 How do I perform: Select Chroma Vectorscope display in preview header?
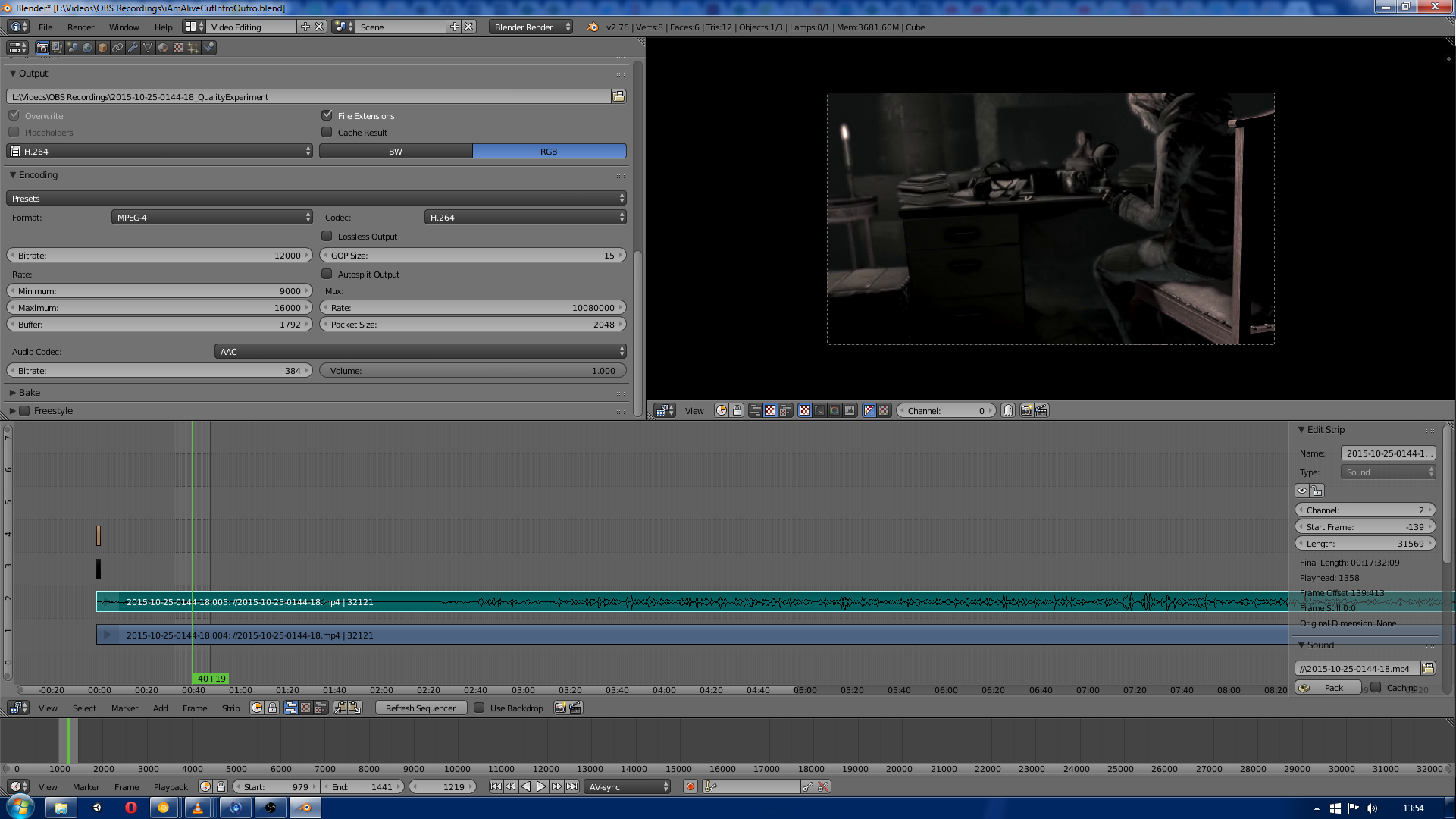pos(834,410)
